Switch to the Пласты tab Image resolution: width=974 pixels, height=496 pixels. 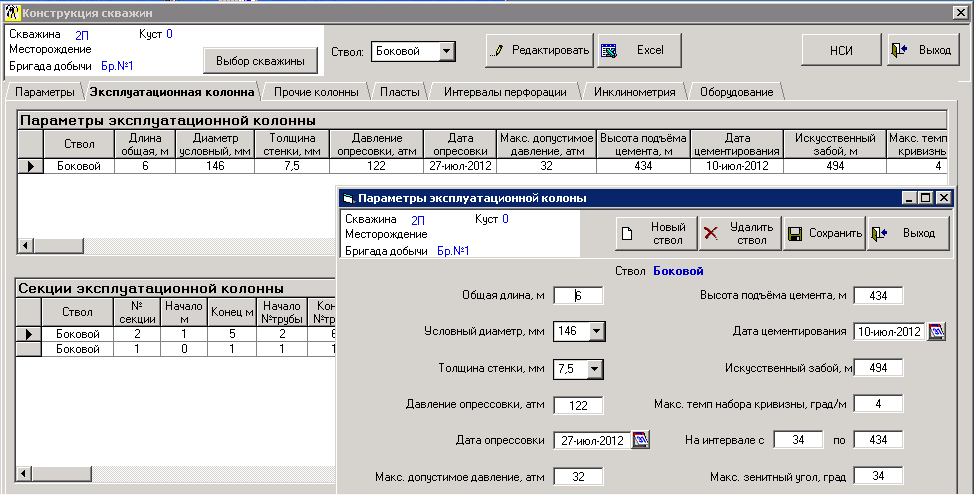point(399,92)
